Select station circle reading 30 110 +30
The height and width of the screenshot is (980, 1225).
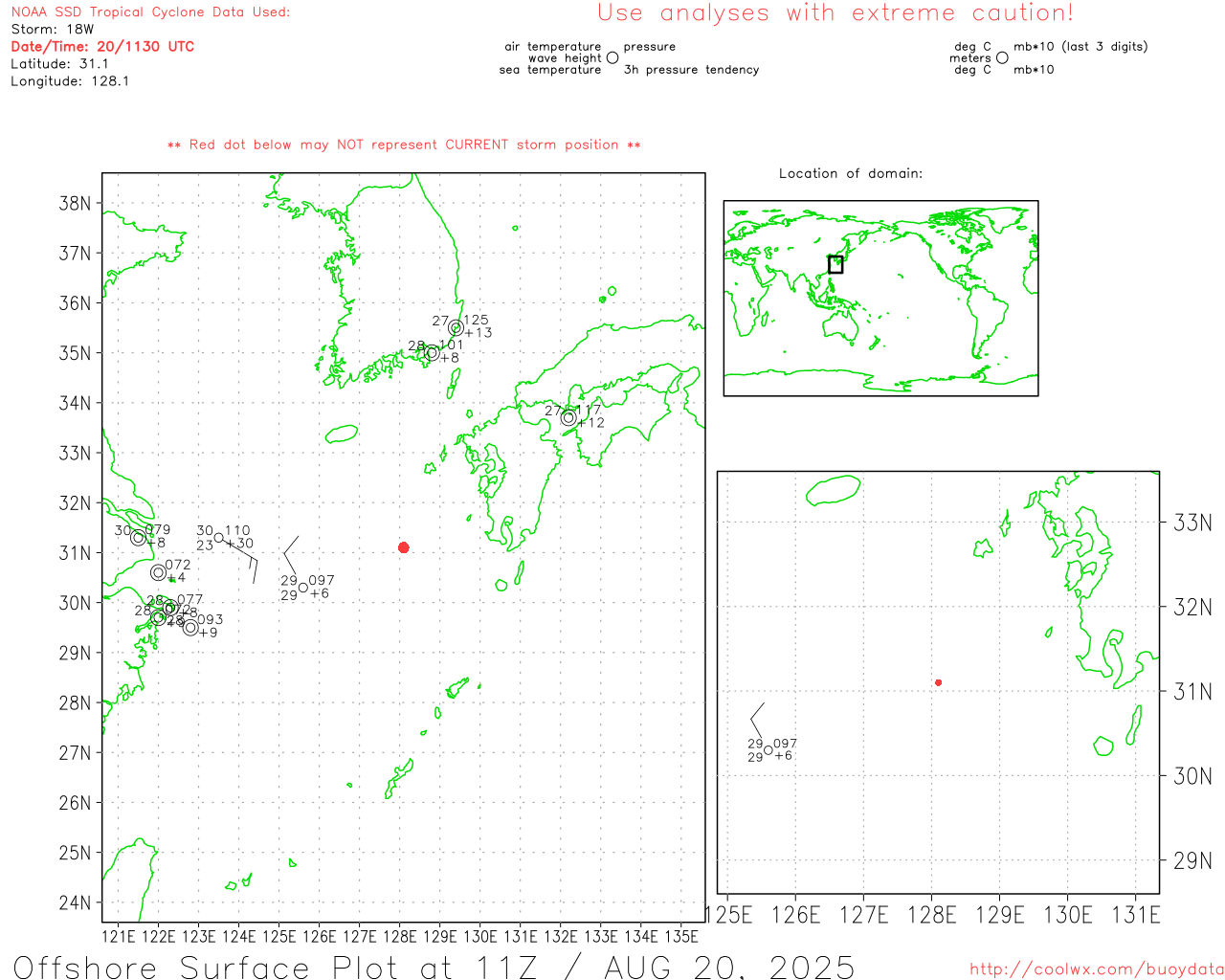point(219,538)
